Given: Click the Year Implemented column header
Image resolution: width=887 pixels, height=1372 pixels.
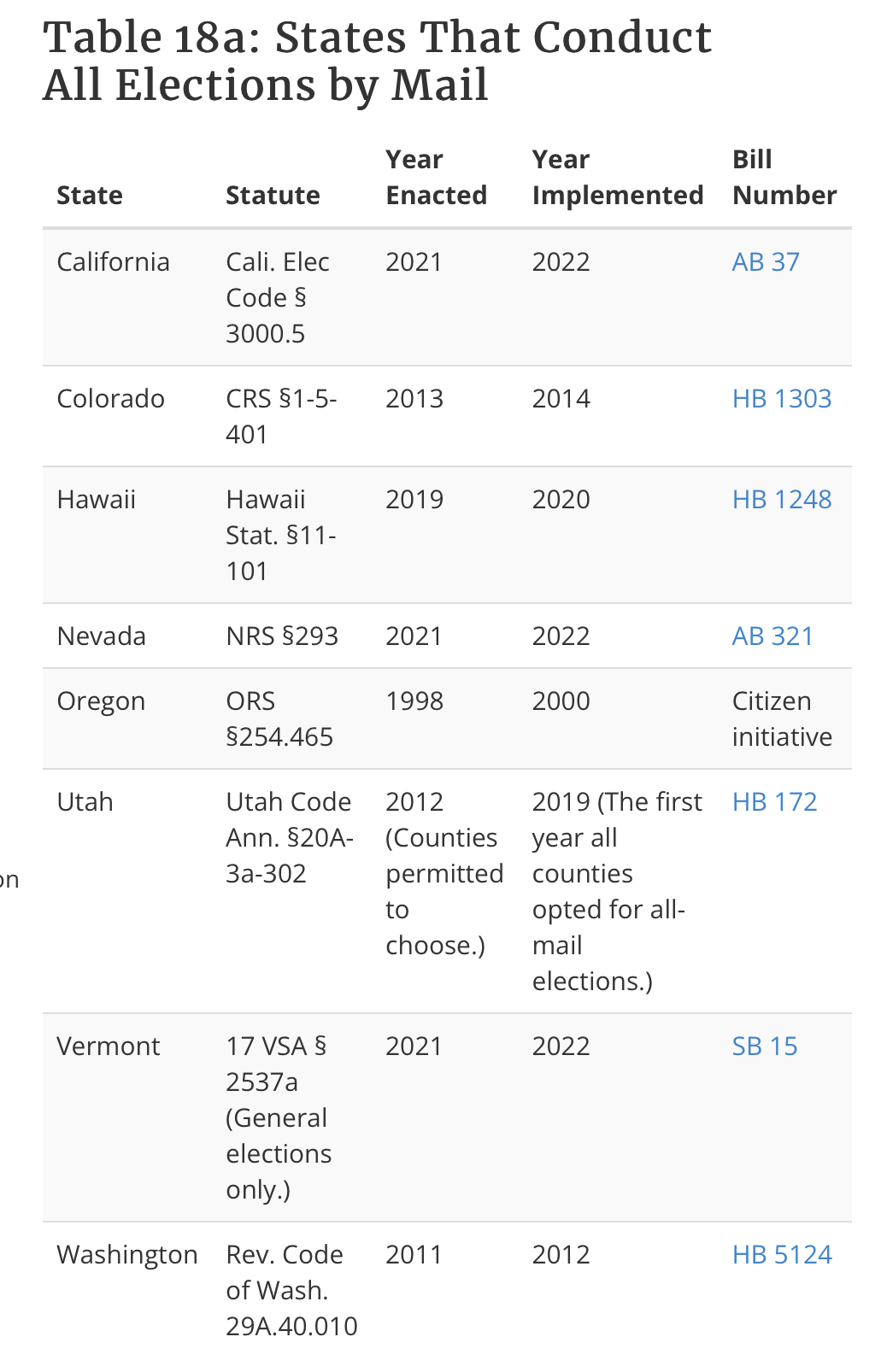Looking at the screenshot, I should click(617, 177).
